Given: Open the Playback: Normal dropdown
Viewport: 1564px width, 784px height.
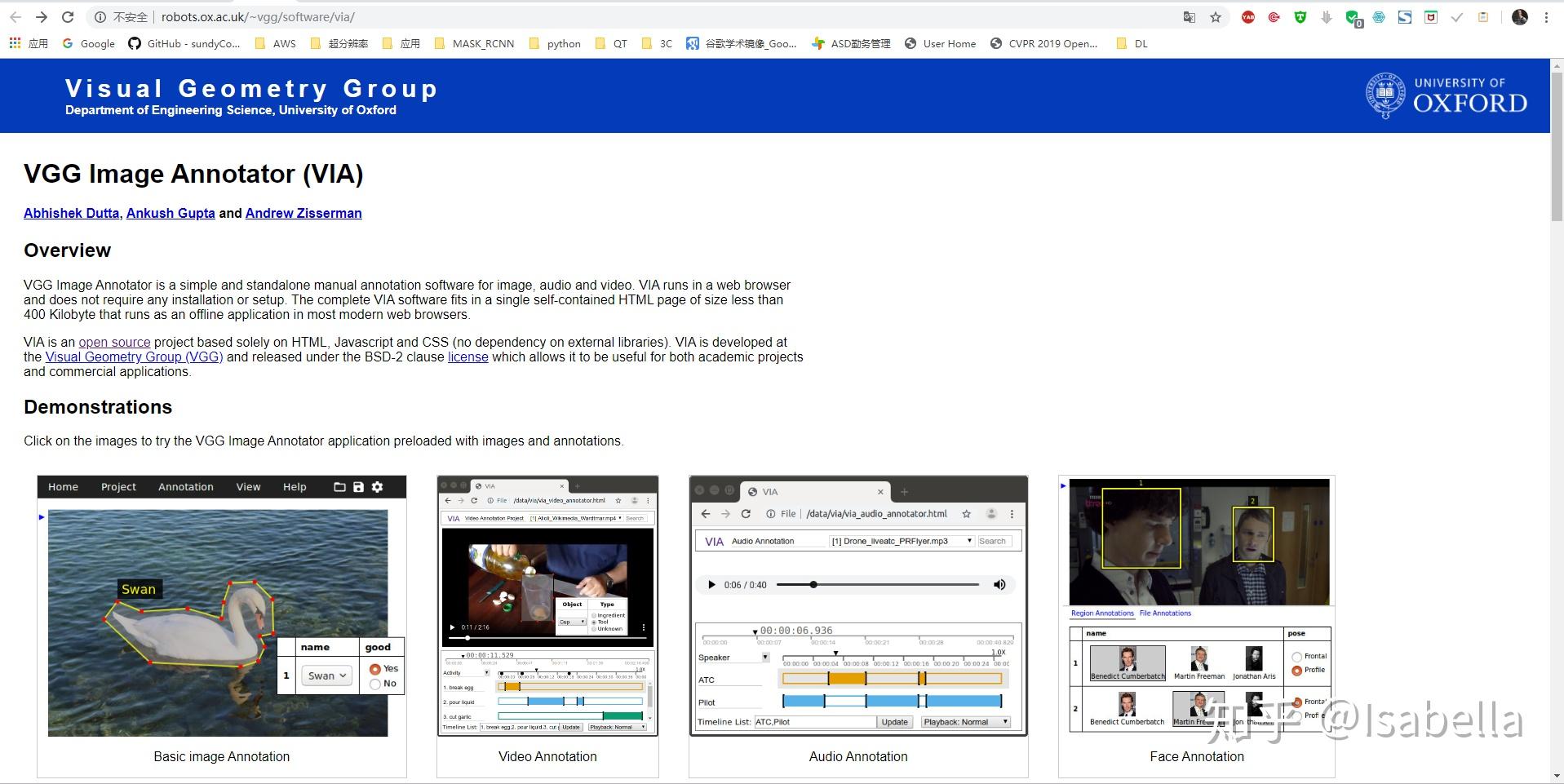Looking at the screenshot, I should [x=965, y=721].
